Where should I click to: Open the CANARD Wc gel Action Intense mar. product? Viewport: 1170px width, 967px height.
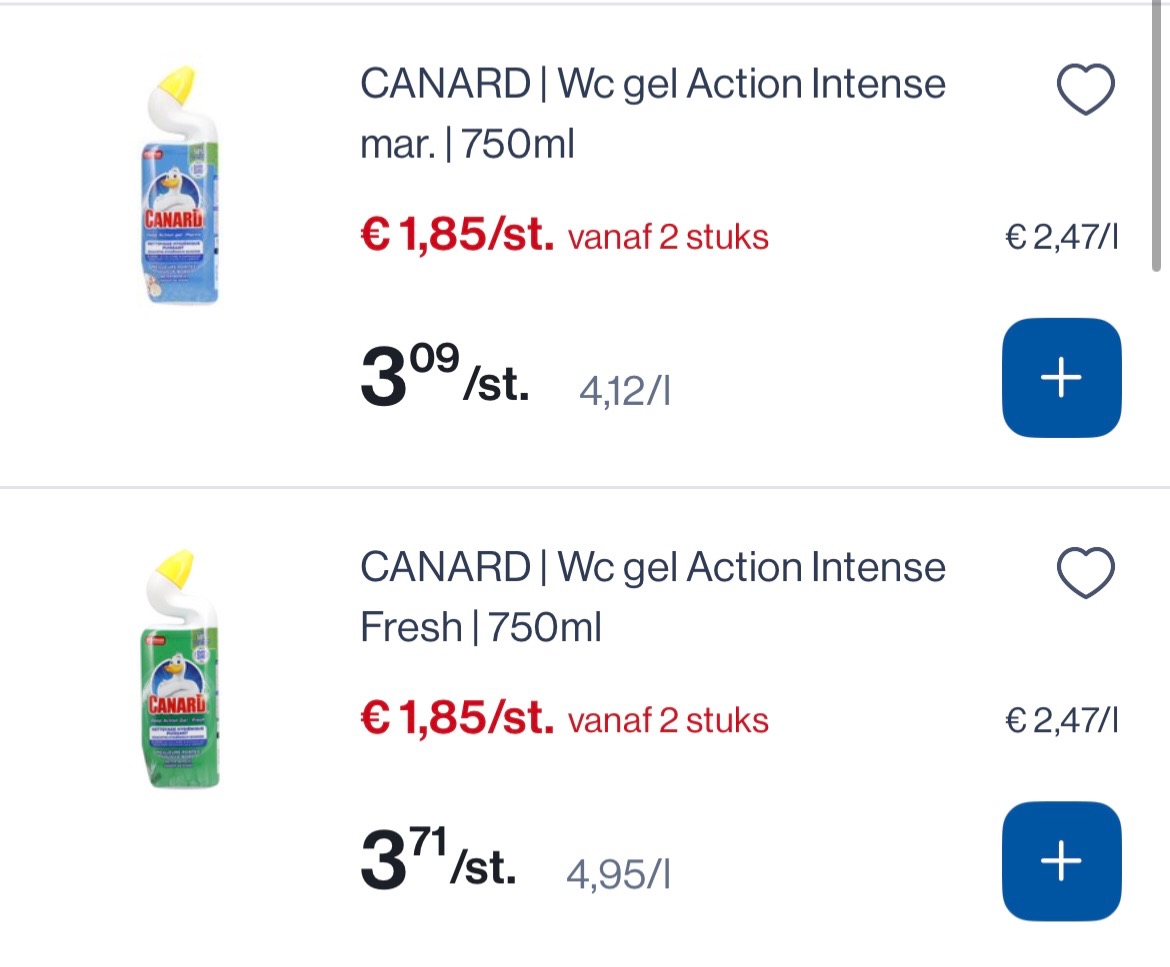[x=652, y=112]
